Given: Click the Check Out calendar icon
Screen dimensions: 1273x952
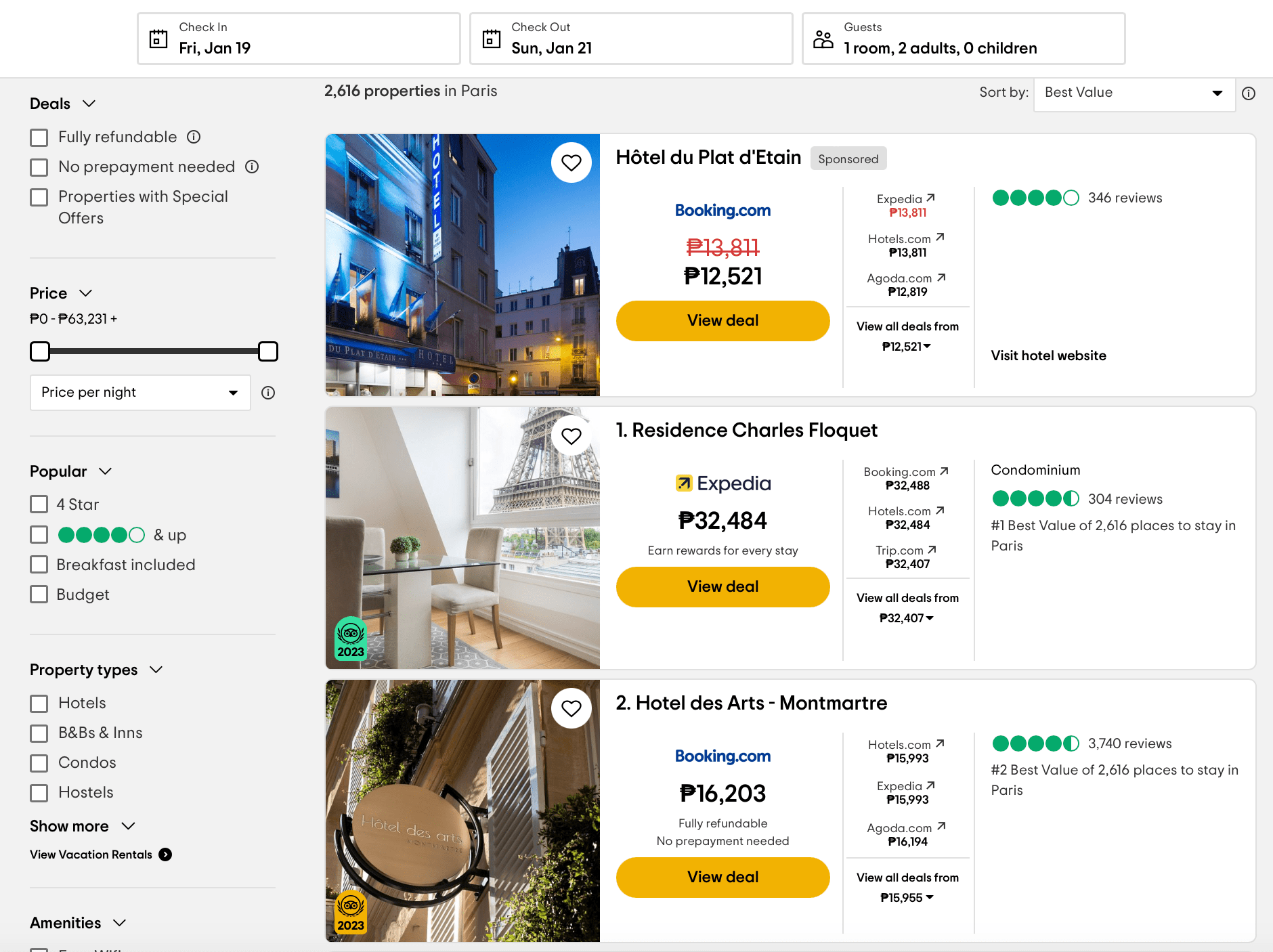Looking at the screenshot, I should coord(491,39).
